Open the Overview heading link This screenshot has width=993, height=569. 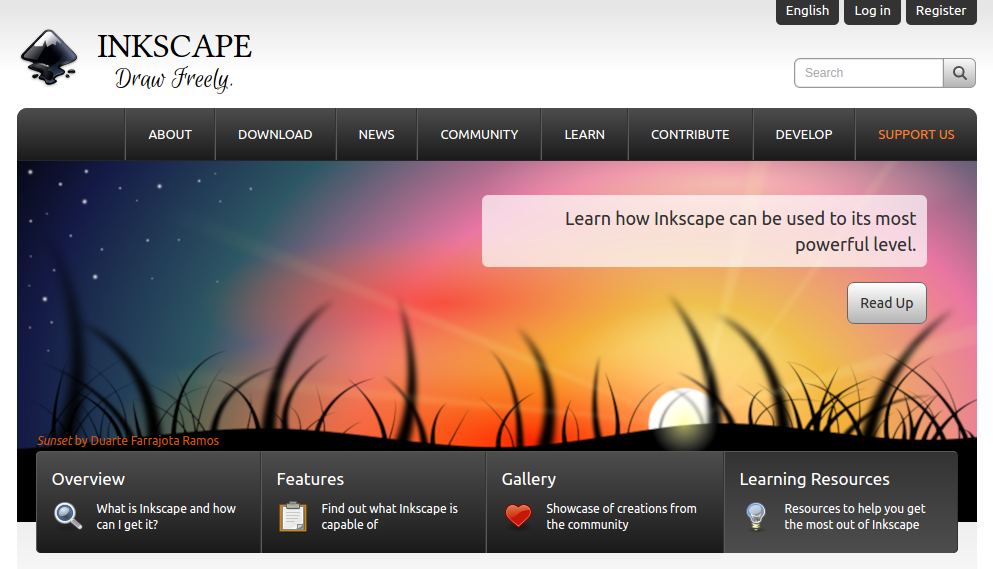[x=88, y=479]
